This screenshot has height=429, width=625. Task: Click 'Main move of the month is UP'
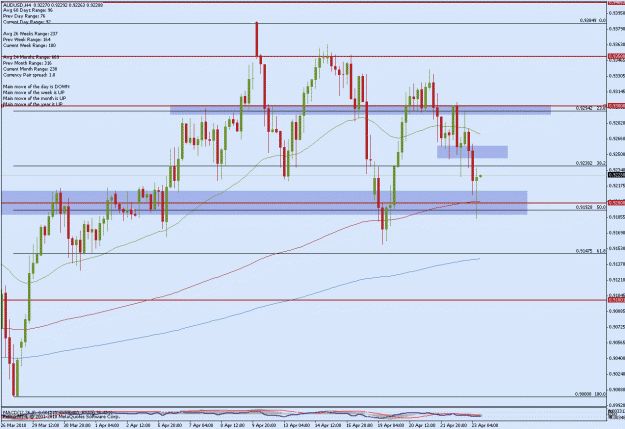[34, 98]
